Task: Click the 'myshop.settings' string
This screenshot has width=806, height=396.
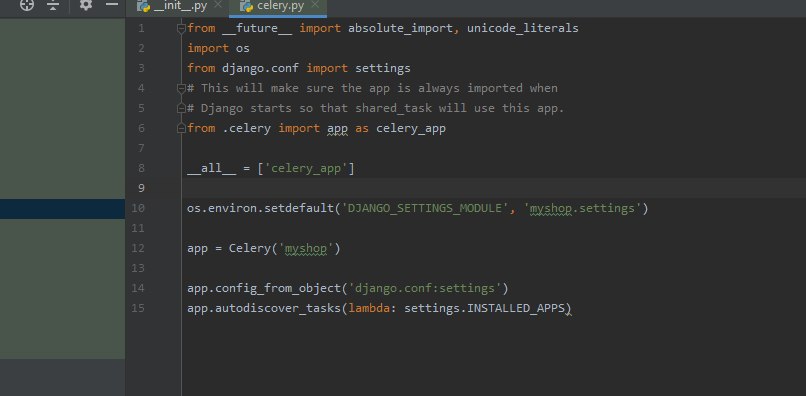Action: 582,208
